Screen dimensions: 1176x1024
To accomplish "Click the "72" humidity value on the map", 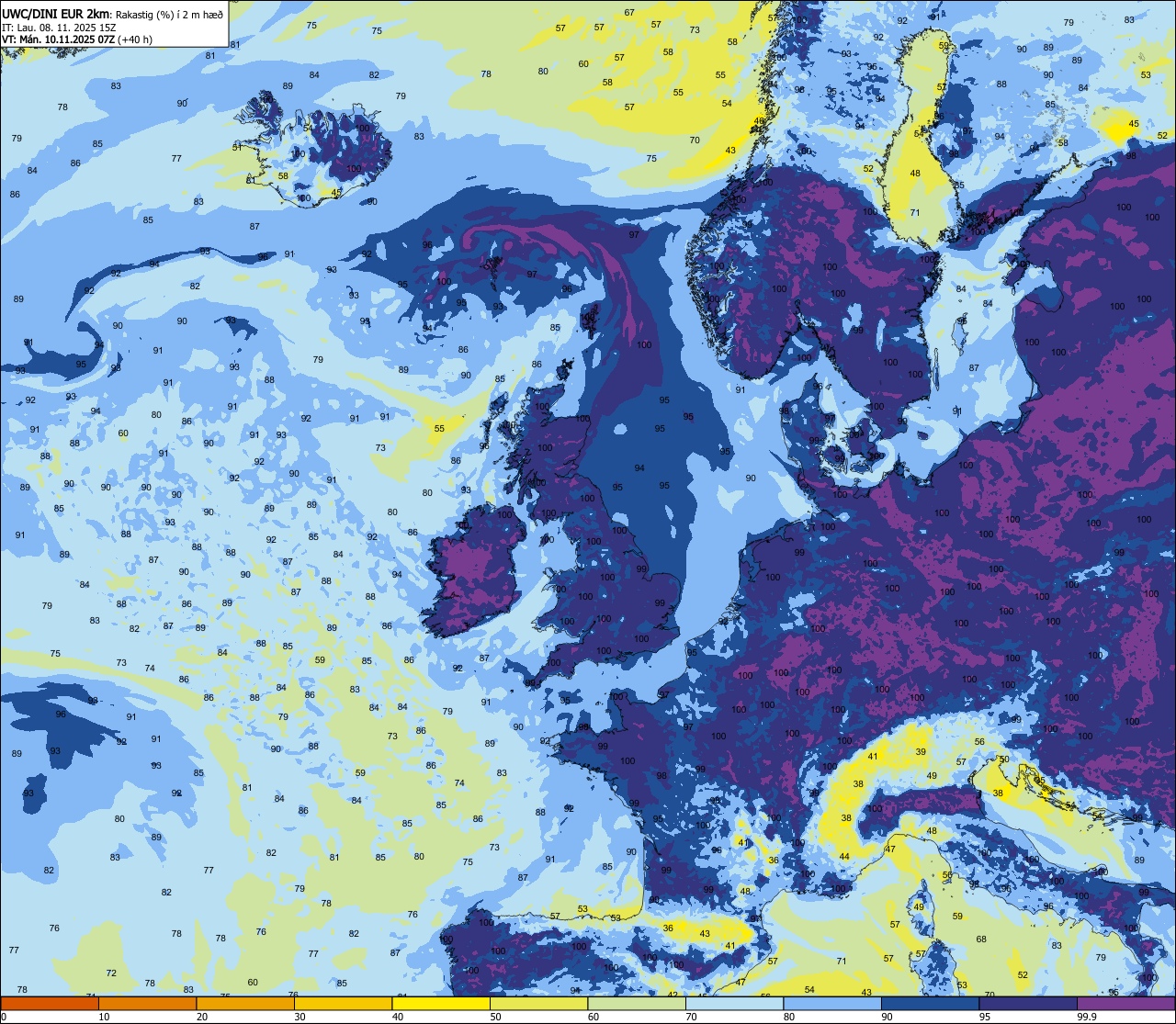I will point(111,973).
